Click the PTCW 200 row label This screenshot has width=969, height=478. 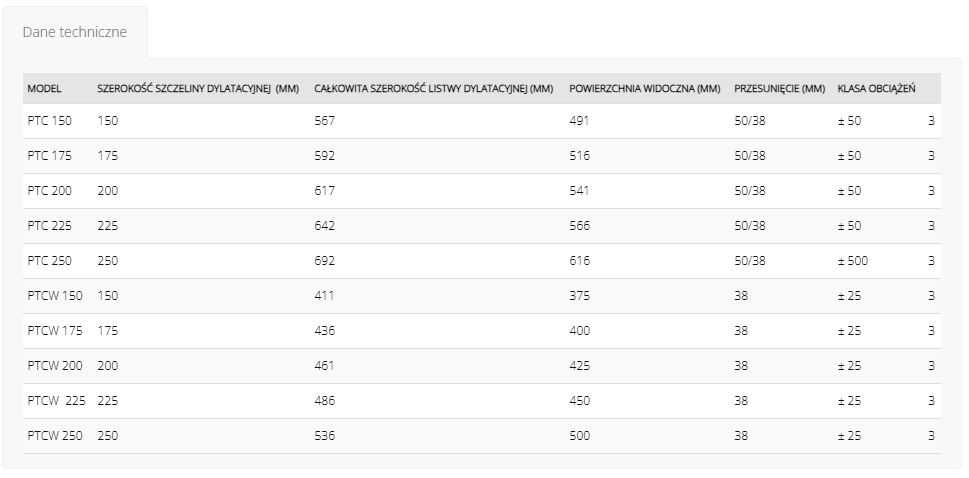pyautogui.click(x=55, y=365)
